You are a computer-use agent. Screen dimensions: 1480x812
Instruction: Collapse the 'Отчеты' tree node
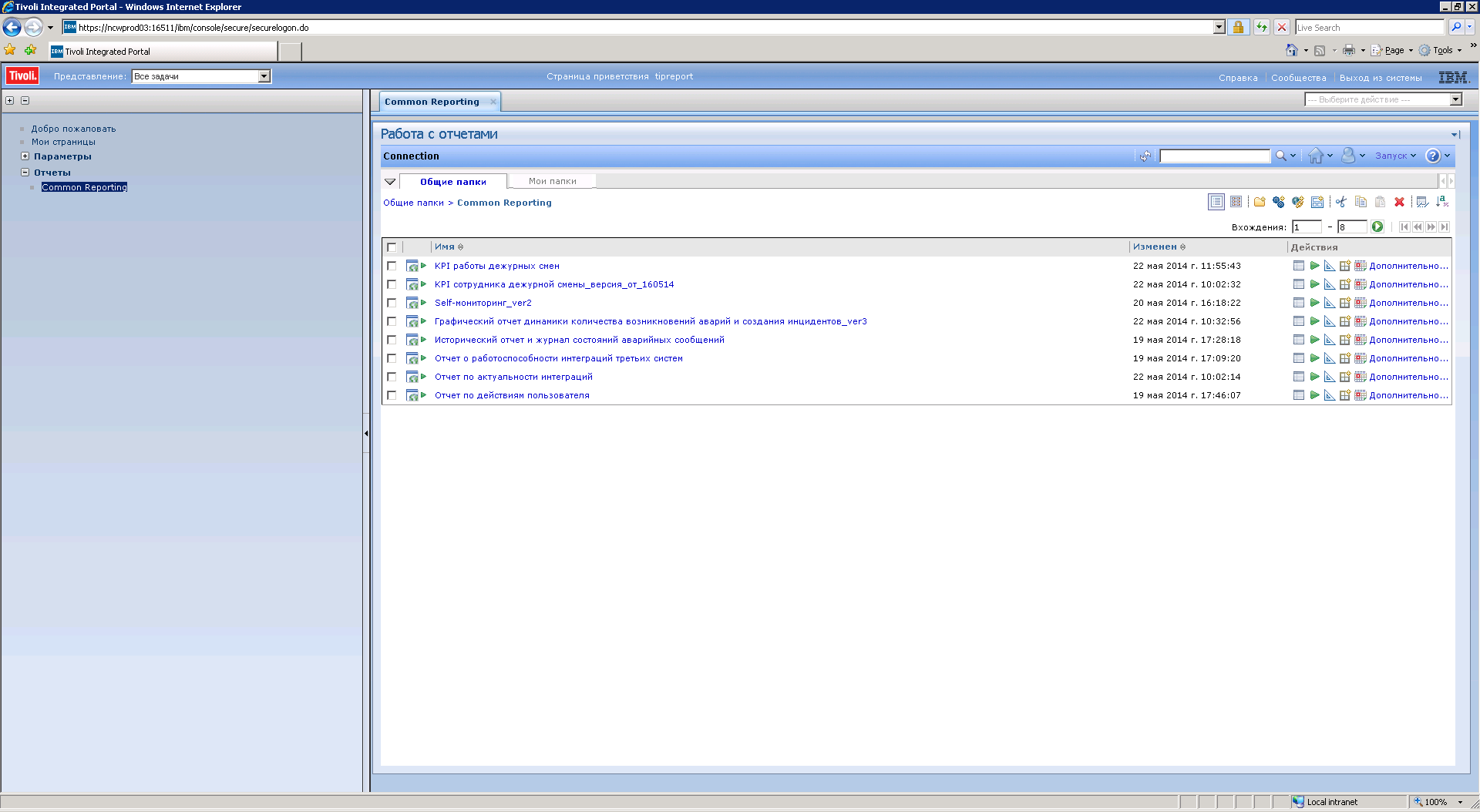click(x=25, y=173)
